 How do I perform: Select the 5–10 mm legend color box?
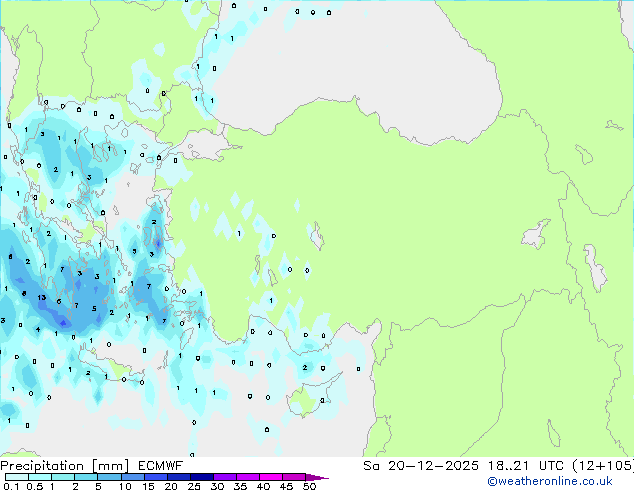point(109,477)
